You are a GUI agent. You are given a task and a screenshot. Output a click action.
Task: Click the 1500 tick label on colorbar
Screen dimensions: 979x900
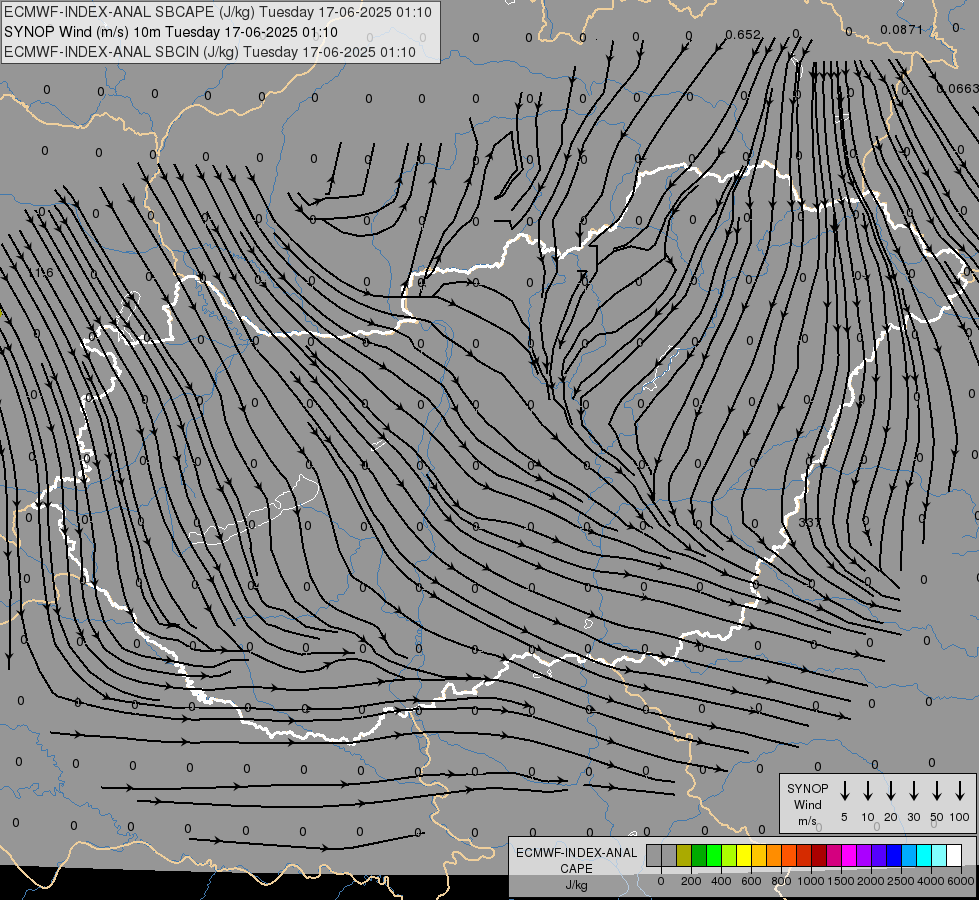pyautogui.click(x=840, y=881)
